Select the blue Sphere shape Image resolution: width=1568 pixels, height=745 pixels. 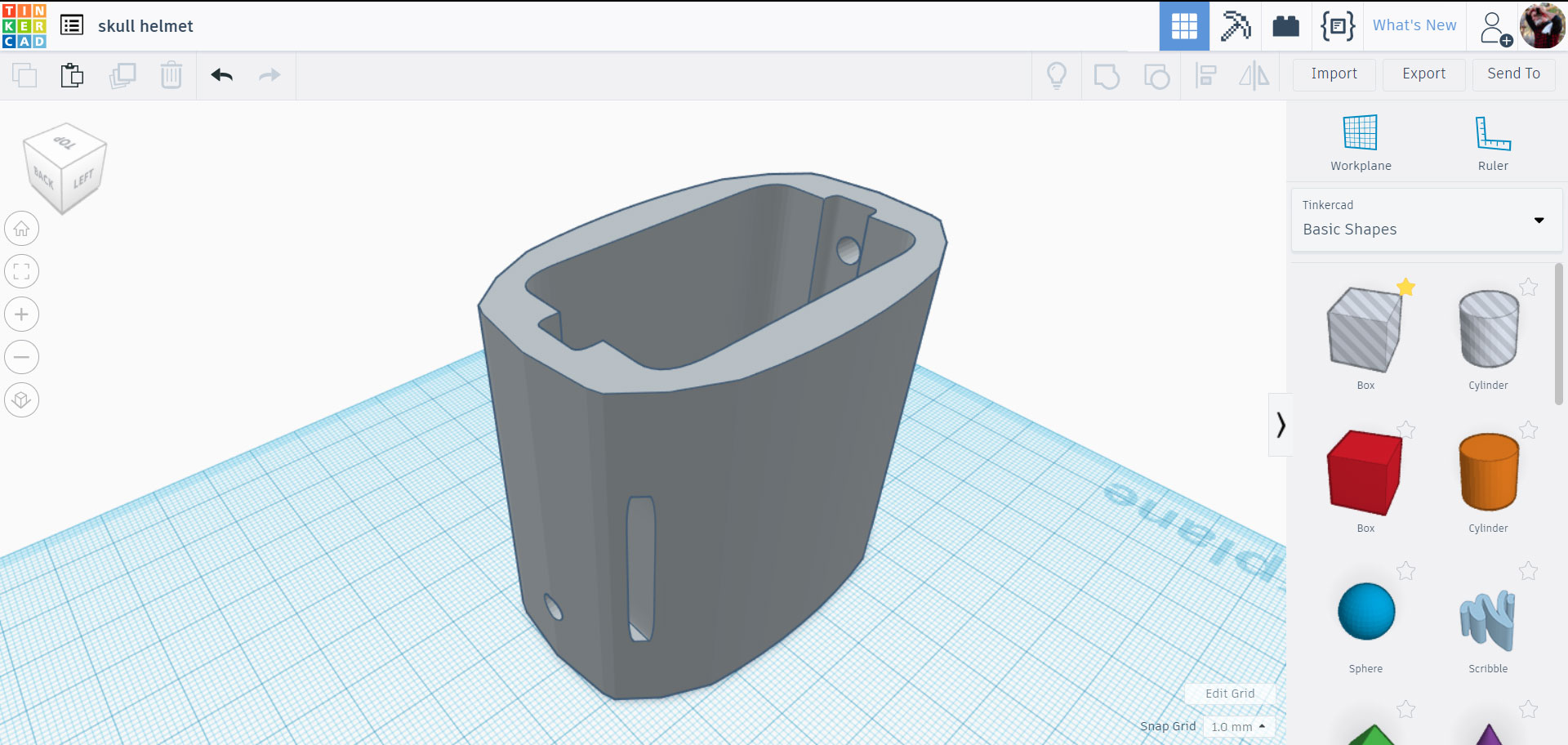point(1365,612)
